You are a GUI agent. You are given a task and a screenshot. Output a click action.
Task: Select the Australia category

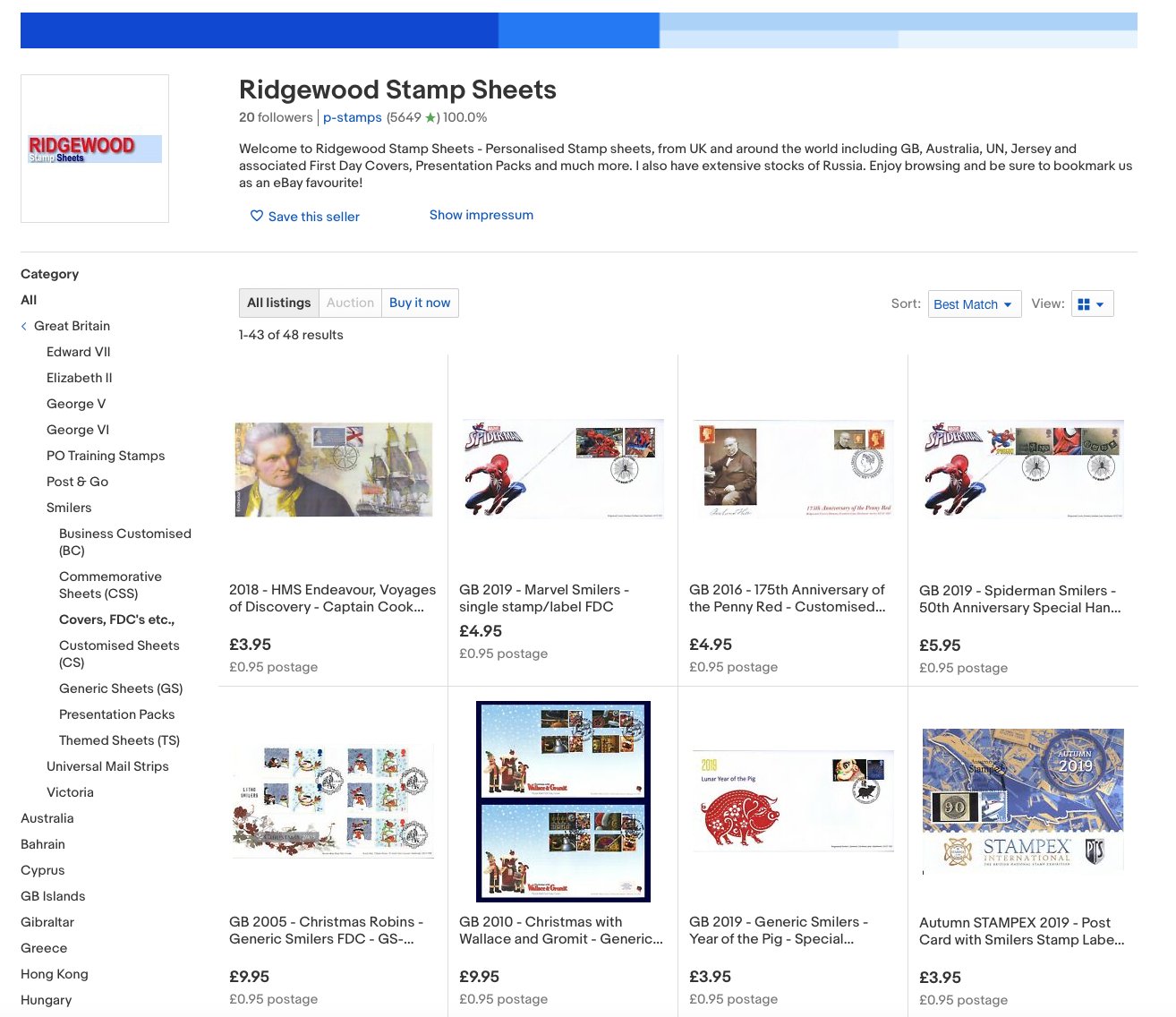pos(47,818)
